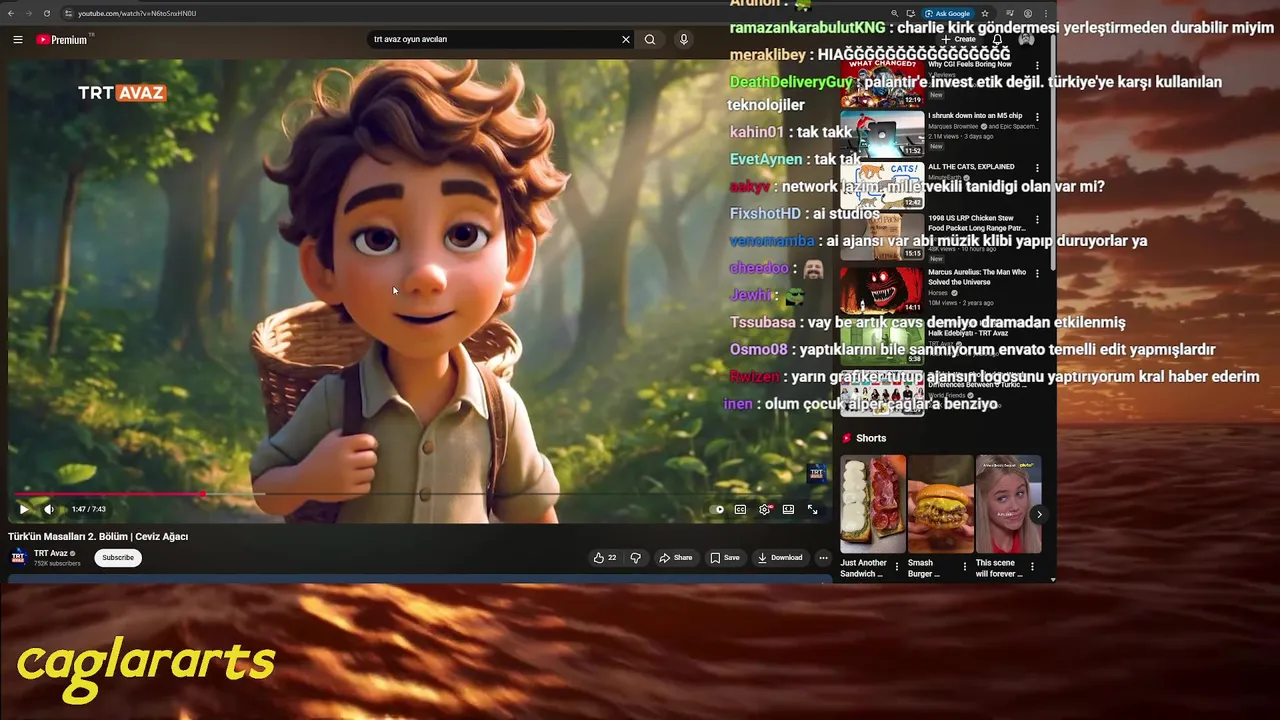The image size is (1280, 720).
Task: Save the video to a playlist
Action: point(725,558)
